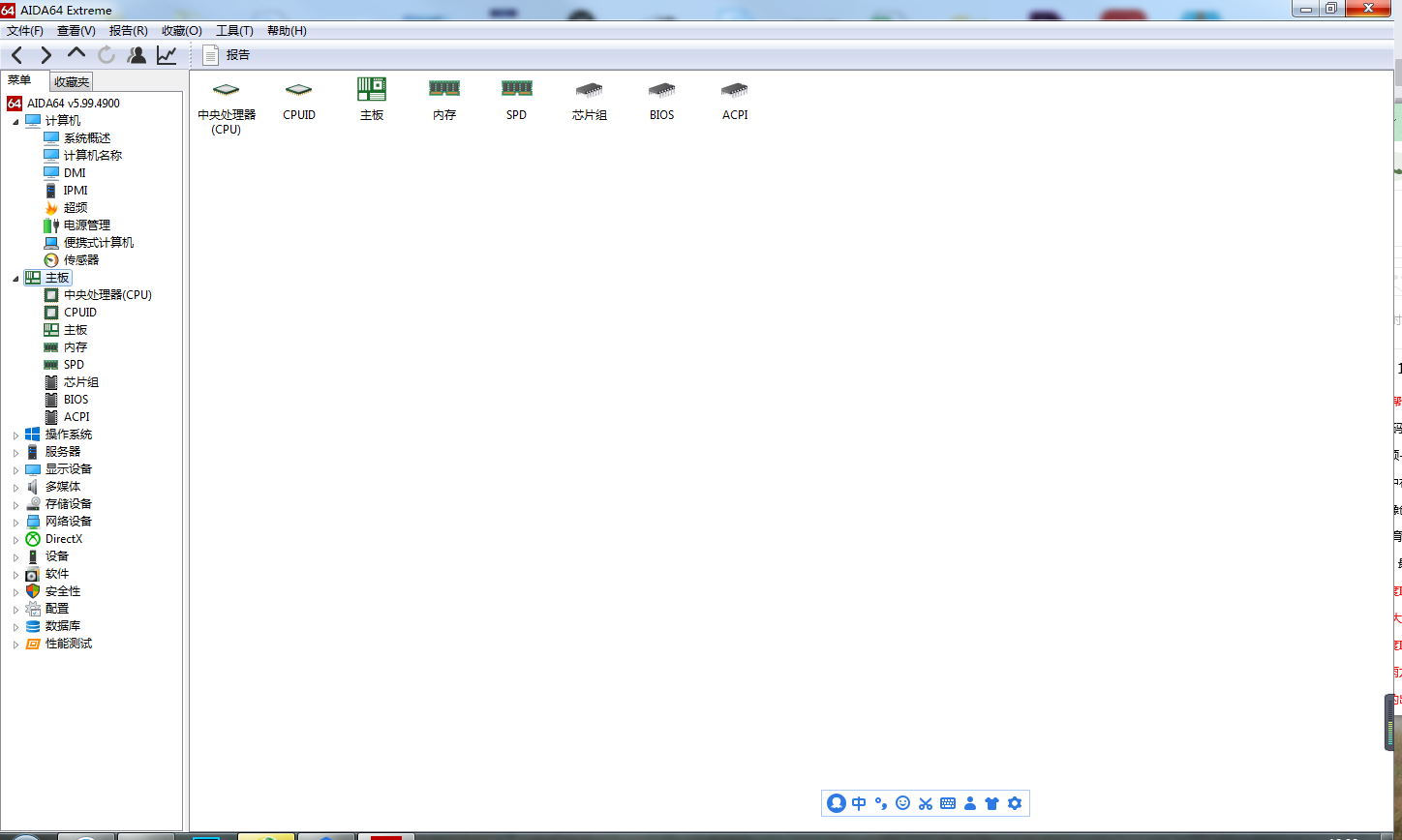Expand the 存储设备 tree node

click(15, 504)
